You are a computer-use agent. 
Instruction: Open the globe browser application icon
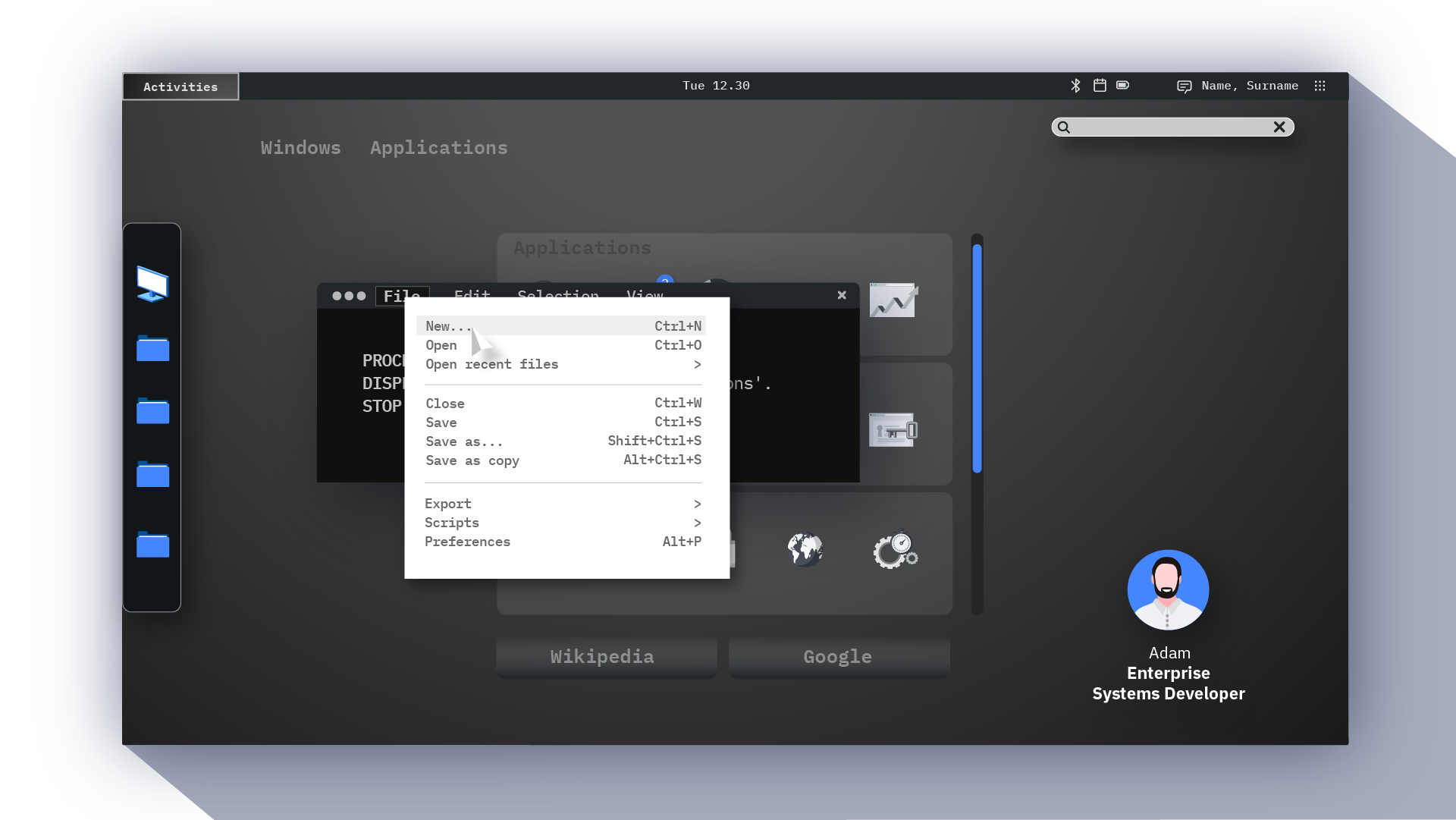pyautogui.click(x=805, y=550)
